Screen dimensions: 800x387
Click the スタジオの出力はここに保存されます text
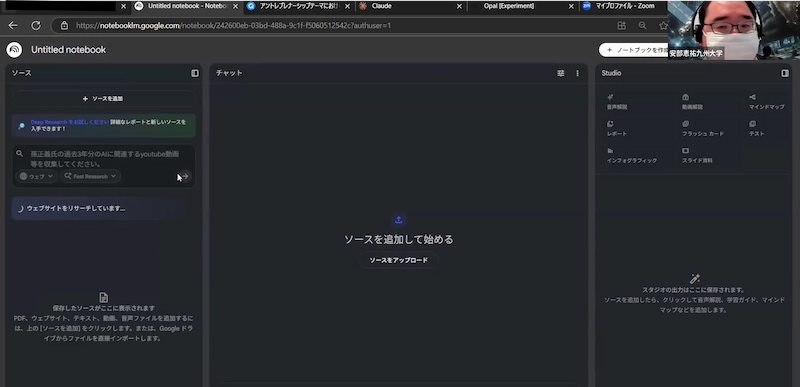694,290
